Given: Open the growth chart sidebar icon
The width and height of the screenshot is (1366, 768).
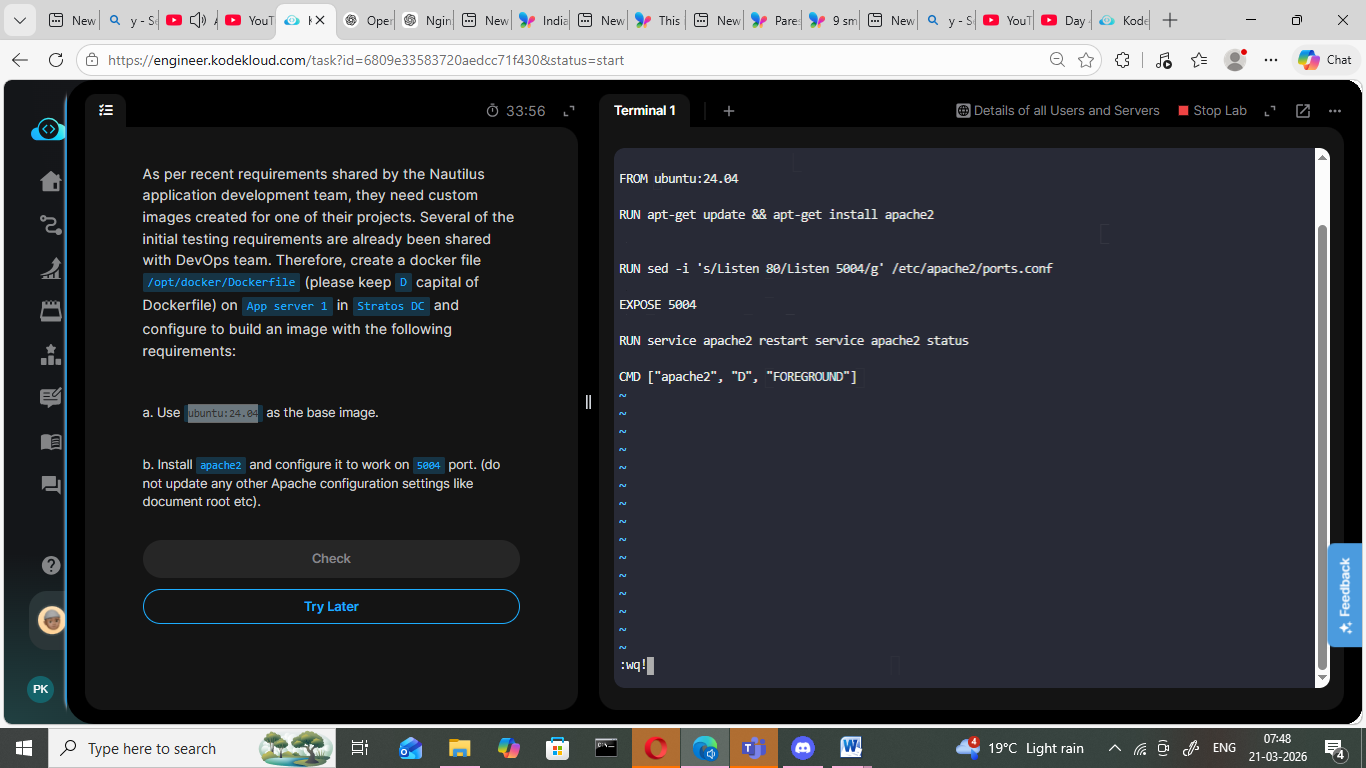Looking at the screenshot, I should pyautogui.click(x=51, y=267).
